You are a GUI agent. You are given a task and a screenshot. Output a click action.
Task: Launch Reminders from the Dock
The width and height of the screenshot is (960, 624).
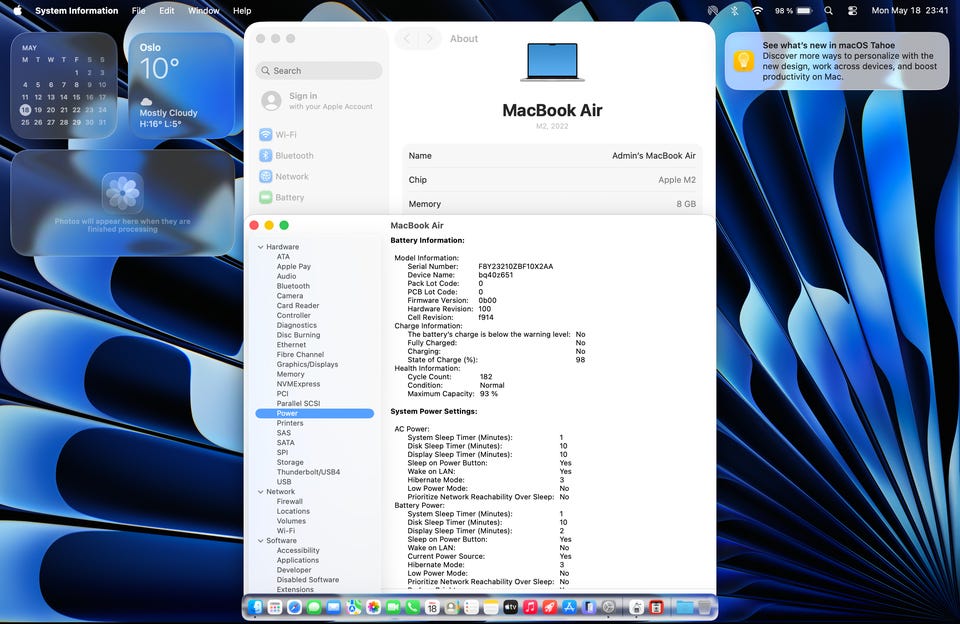pyautogui.click(x=471, y=607)
